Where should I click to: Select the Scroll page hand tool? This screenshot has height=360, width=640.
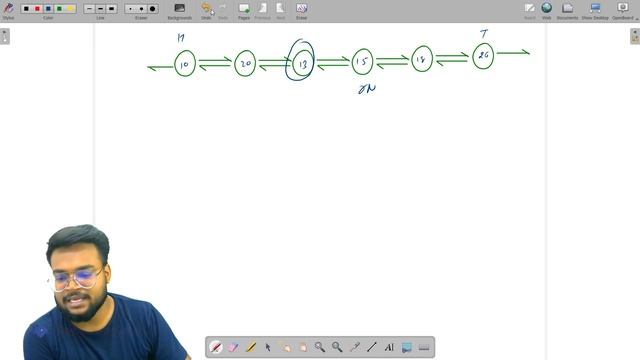pyautogui.click(x=302, y=347)
